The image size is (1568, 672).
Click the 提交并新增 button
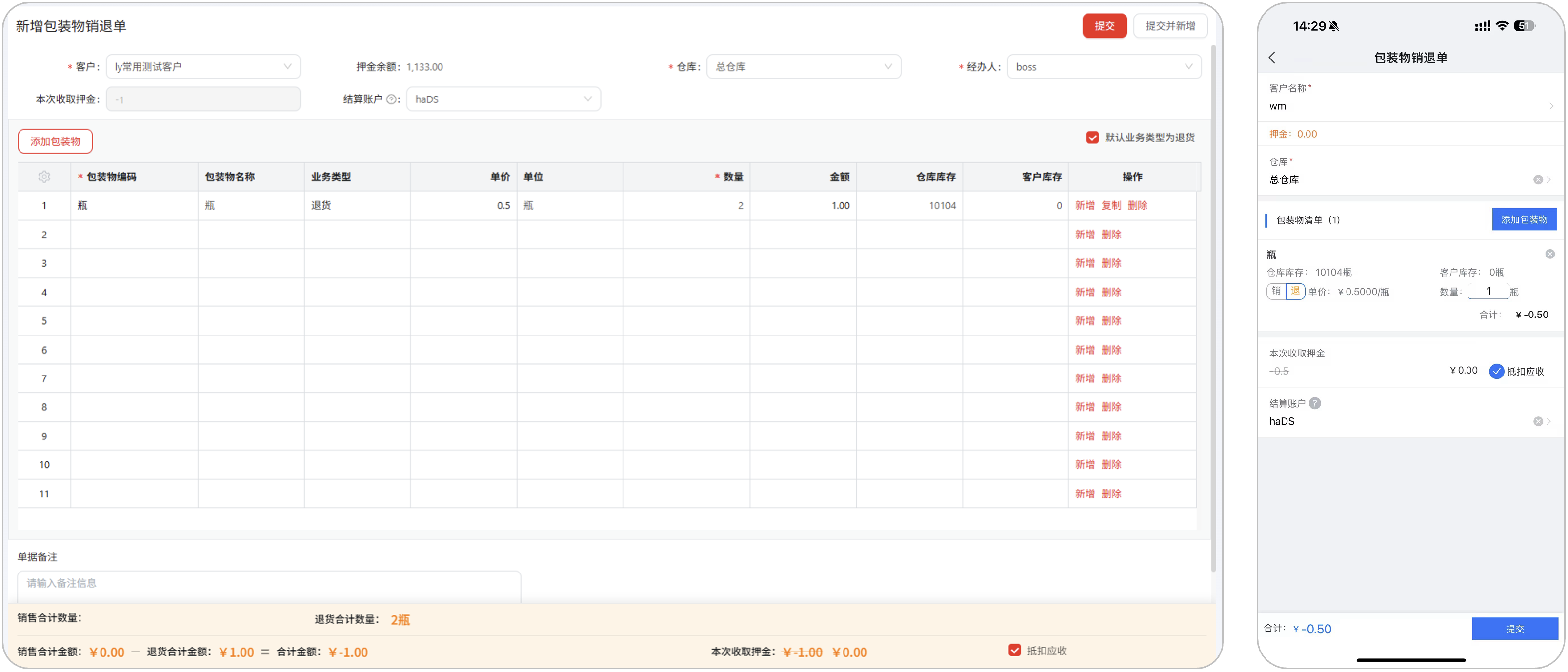1170,25
